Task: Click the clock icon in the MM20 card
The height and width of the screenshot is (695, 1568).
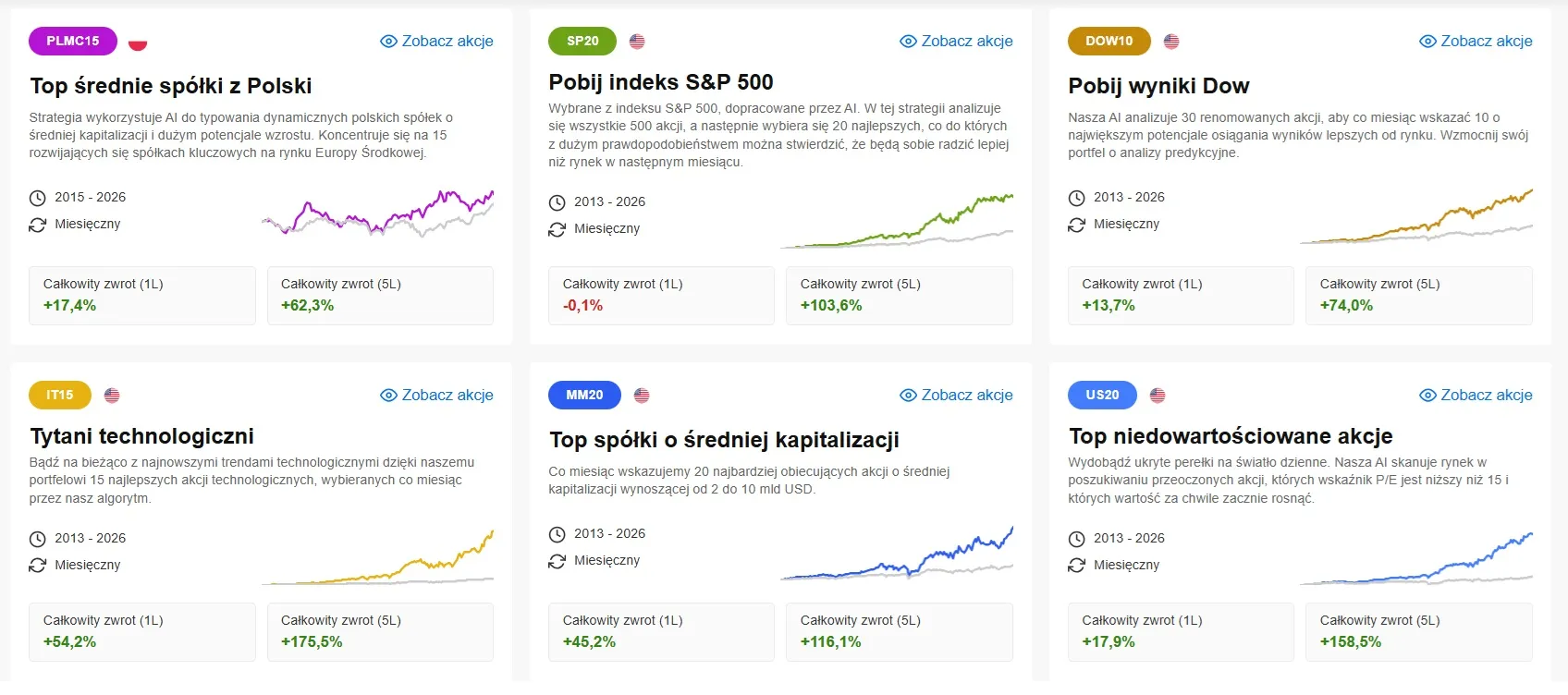Action: pos(557,534)
